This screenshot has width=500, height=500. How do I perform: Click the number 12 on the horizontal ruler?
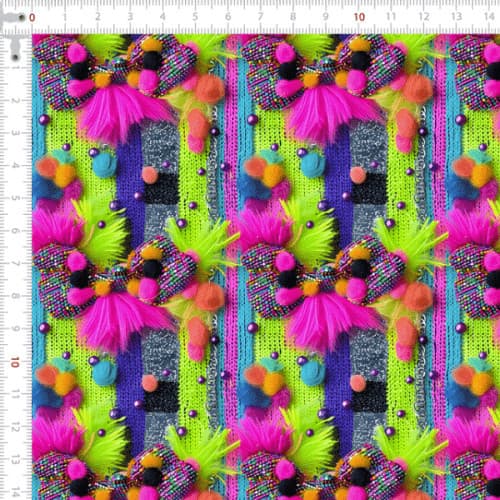424,16
